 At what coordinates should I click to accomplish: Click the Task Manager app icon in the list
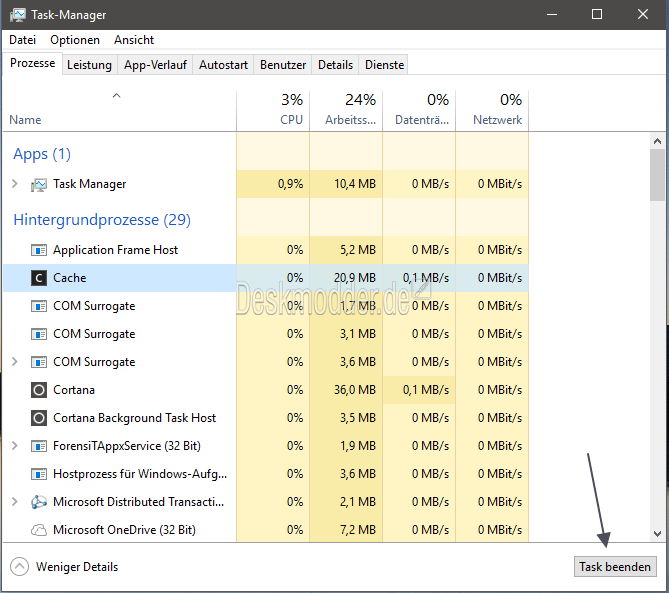pyautogui.click(x=39, y=185)
